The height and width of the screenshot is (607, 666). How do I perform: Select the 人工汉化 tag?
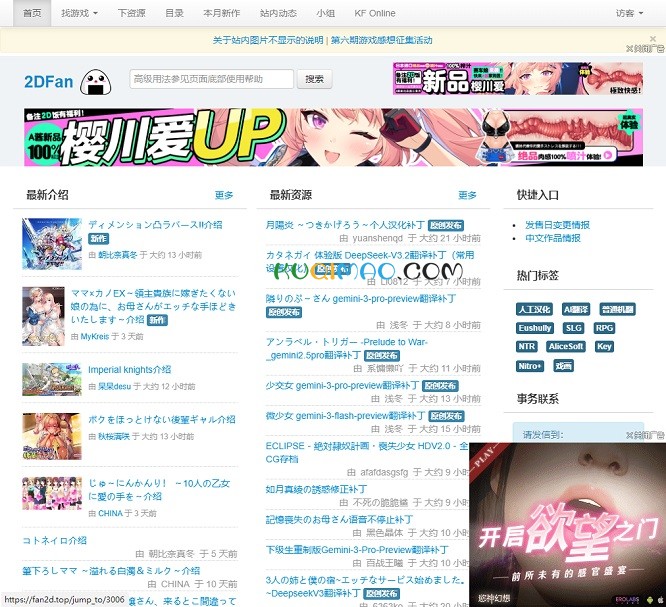[534, 310]
